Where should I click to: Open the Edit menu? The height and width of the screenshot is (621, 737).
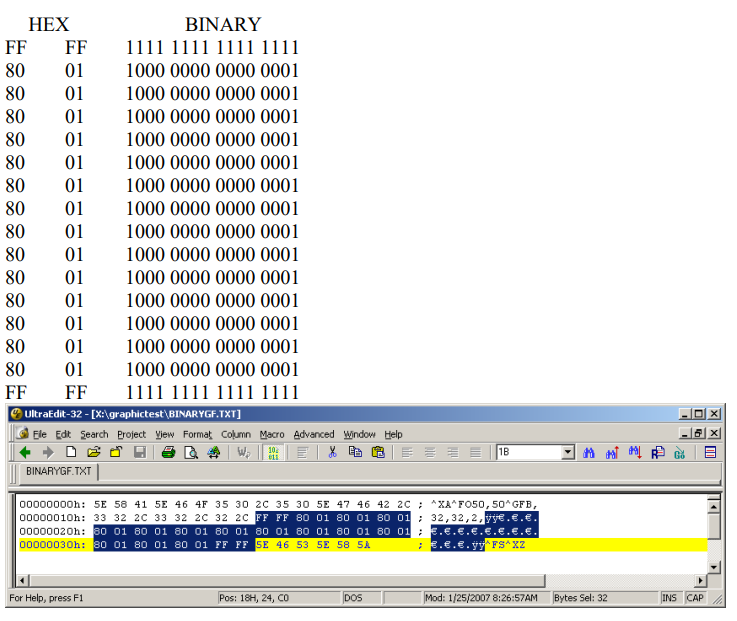click(x=63, y=434)
